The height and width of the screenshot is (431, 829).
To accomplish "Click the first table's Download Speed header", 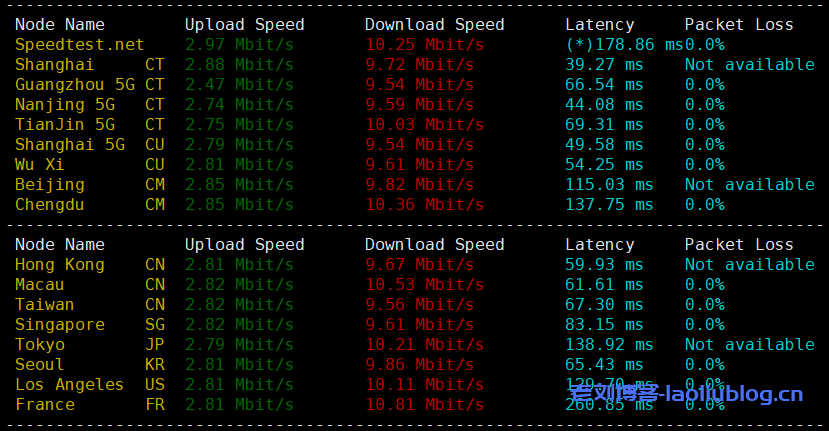I will 435,25.
